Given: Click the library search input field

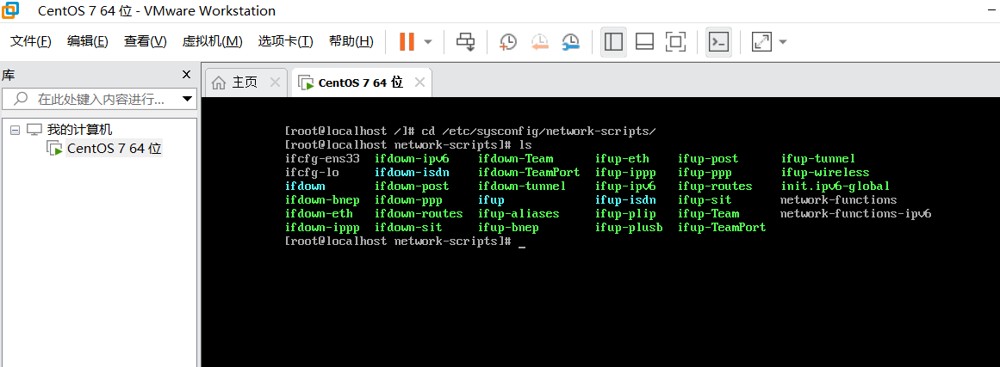Looking at the screenshot, I should (x=99, y=99).
